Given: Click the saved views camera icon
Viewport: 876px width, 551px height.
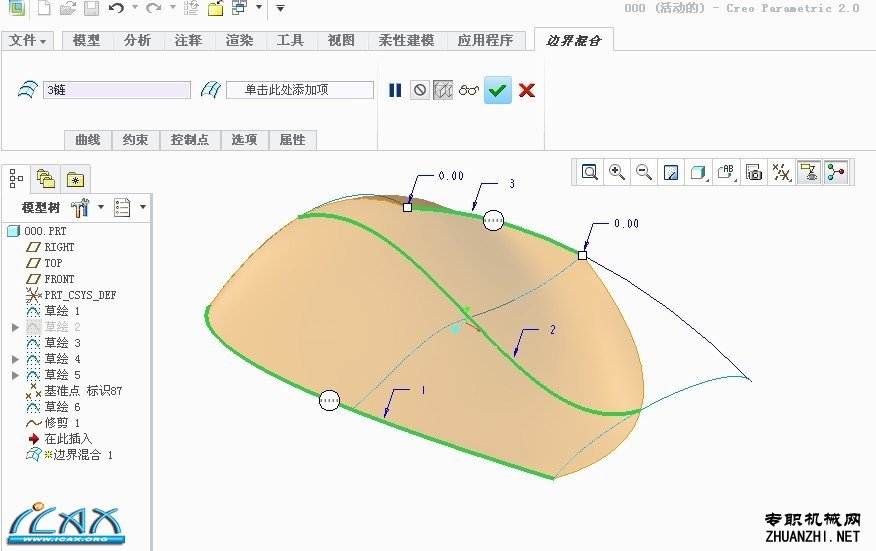Looking at the screenshot, I should coord(754,172).
